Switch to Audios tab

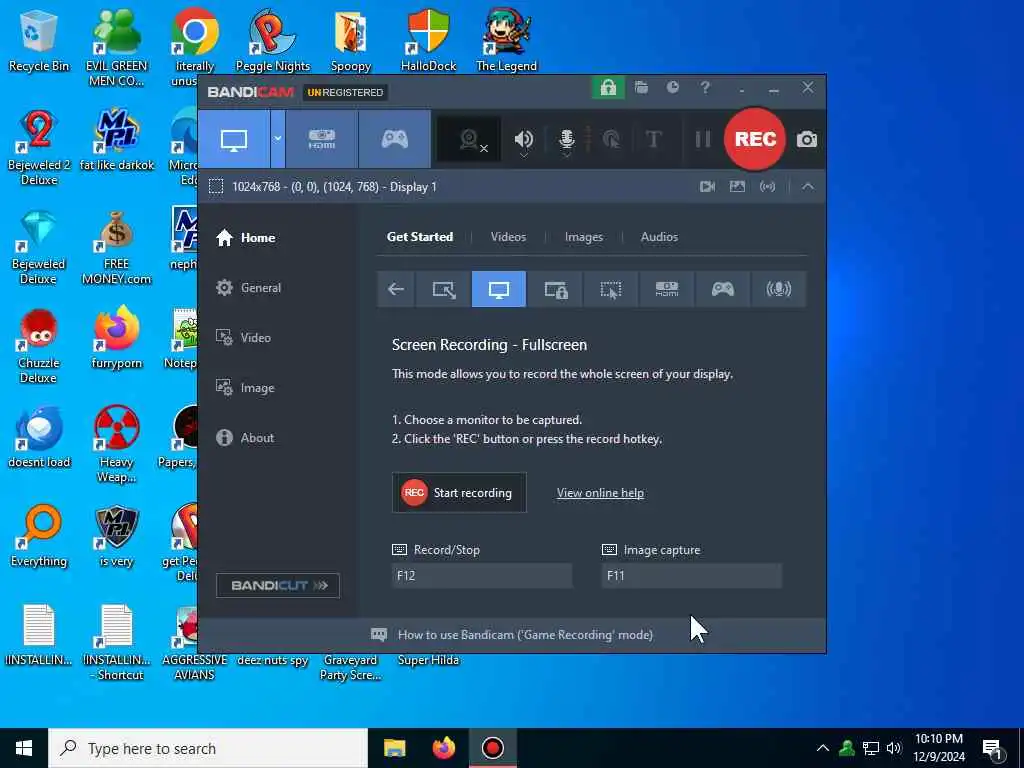[659, 237]
